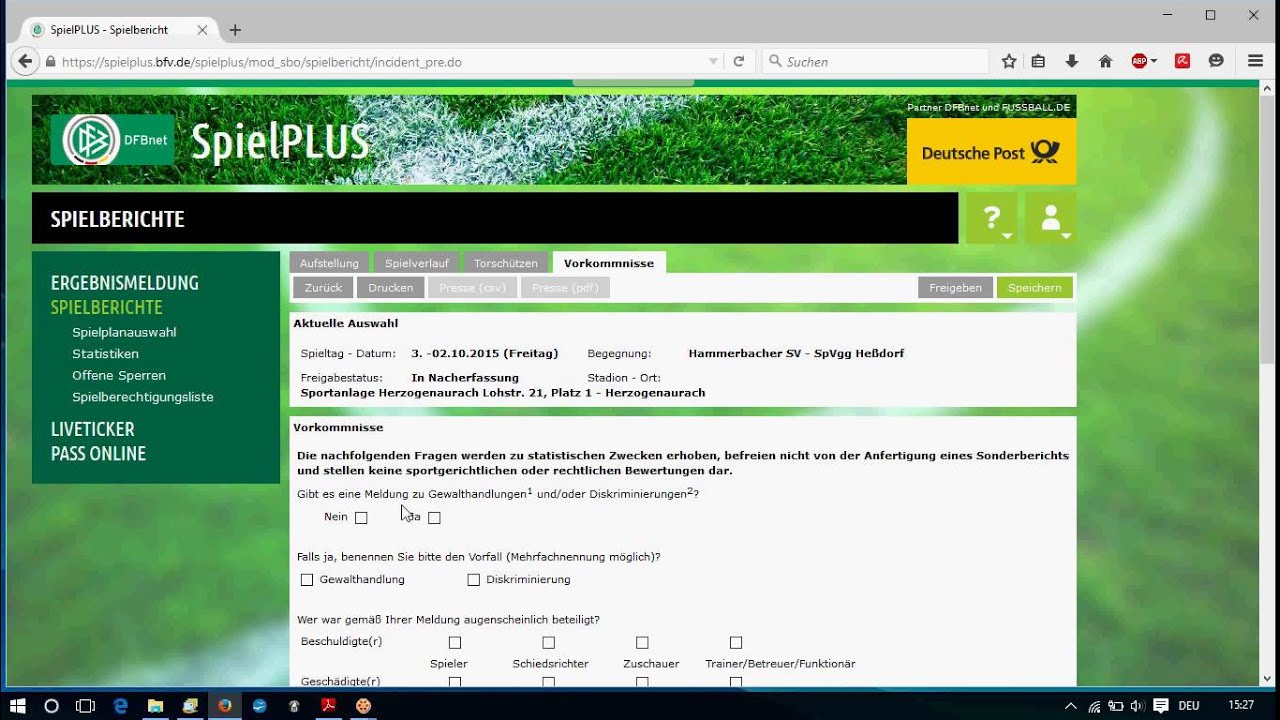Click the DFBnet logo

[113, 140]
